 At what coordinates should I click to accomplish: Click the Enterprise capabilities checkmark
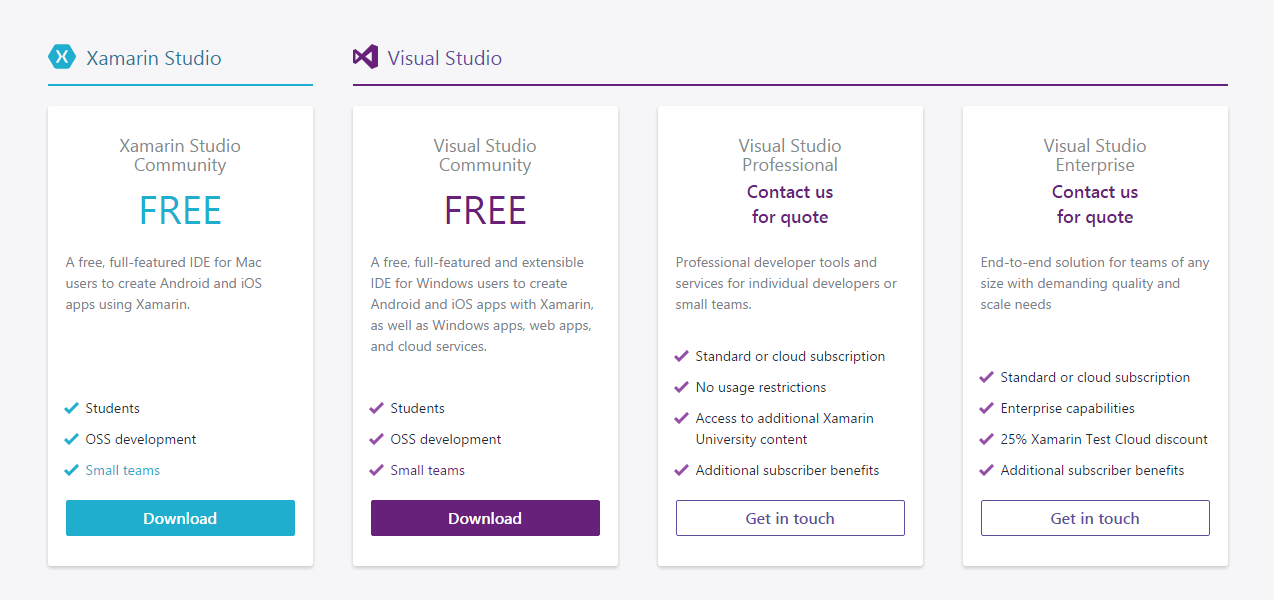[987, 408]
